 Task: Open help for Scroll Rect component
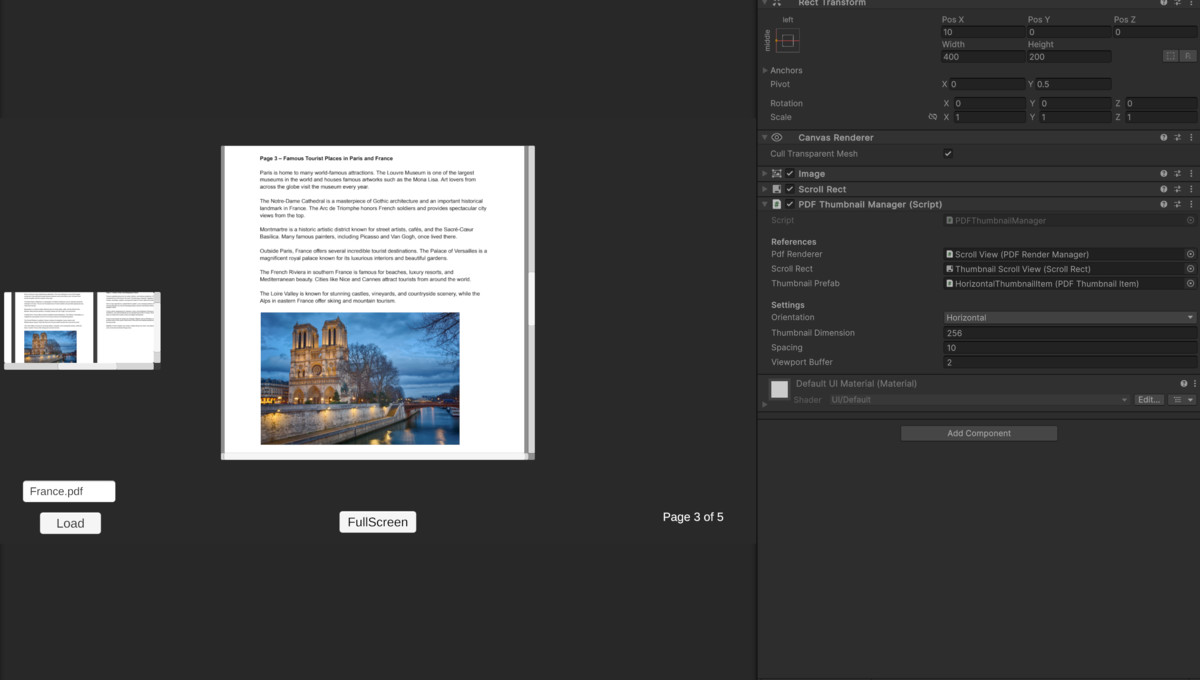(1164, 189)
